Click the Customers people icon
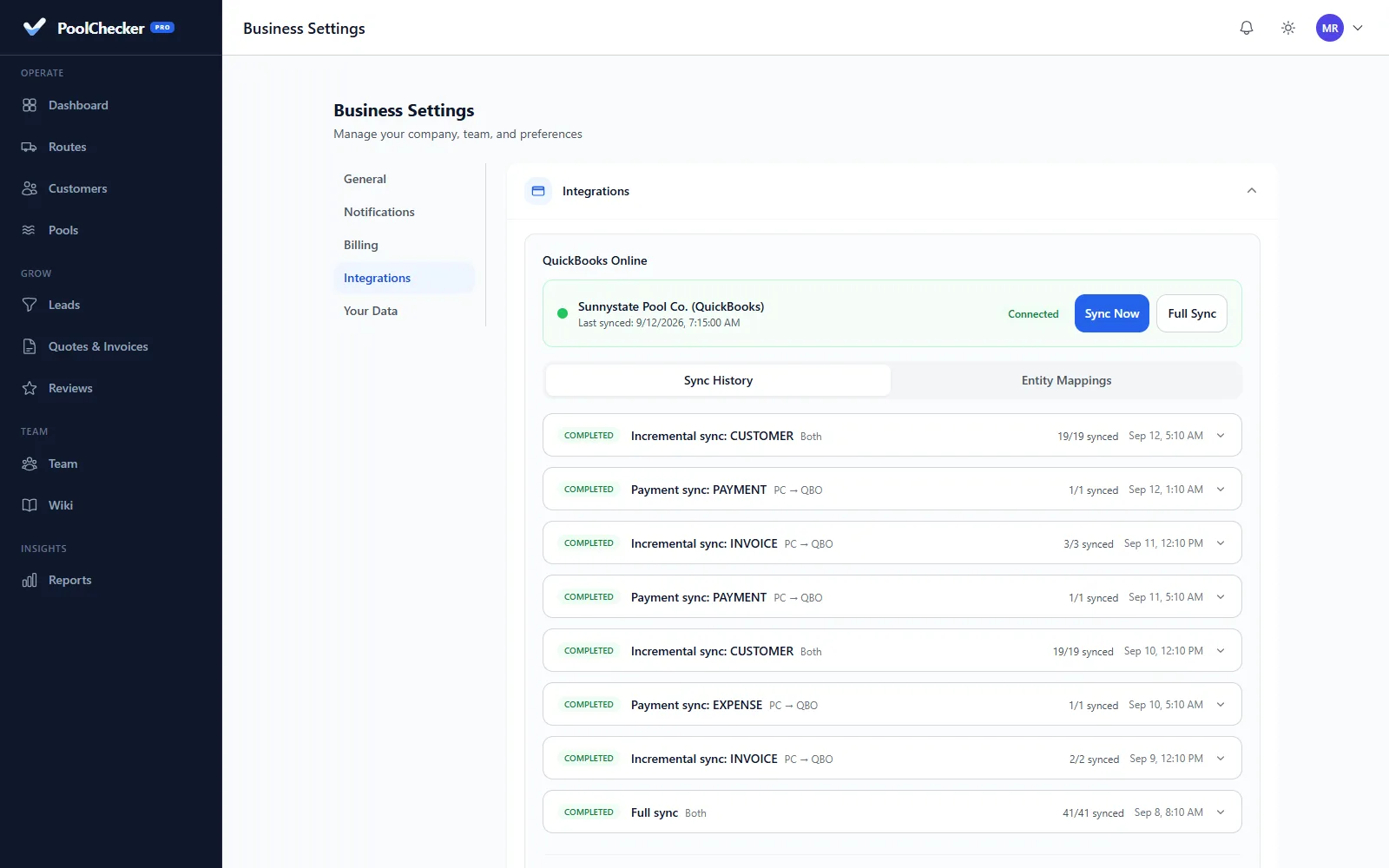Screen dimensions: 1389x868 pyautogui.click(x=30, y=188)
